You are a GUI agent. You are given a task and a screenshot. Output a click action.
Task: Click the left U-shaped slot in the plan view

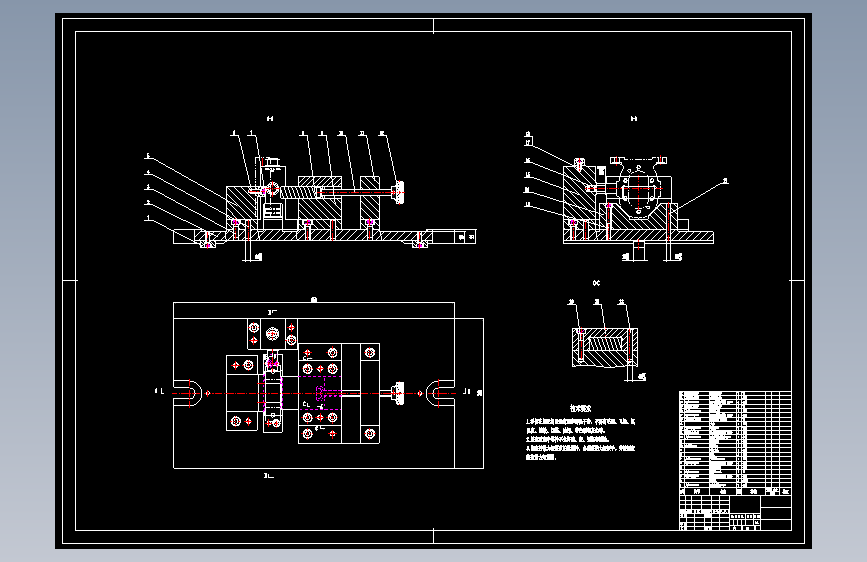tap(188, 393)
